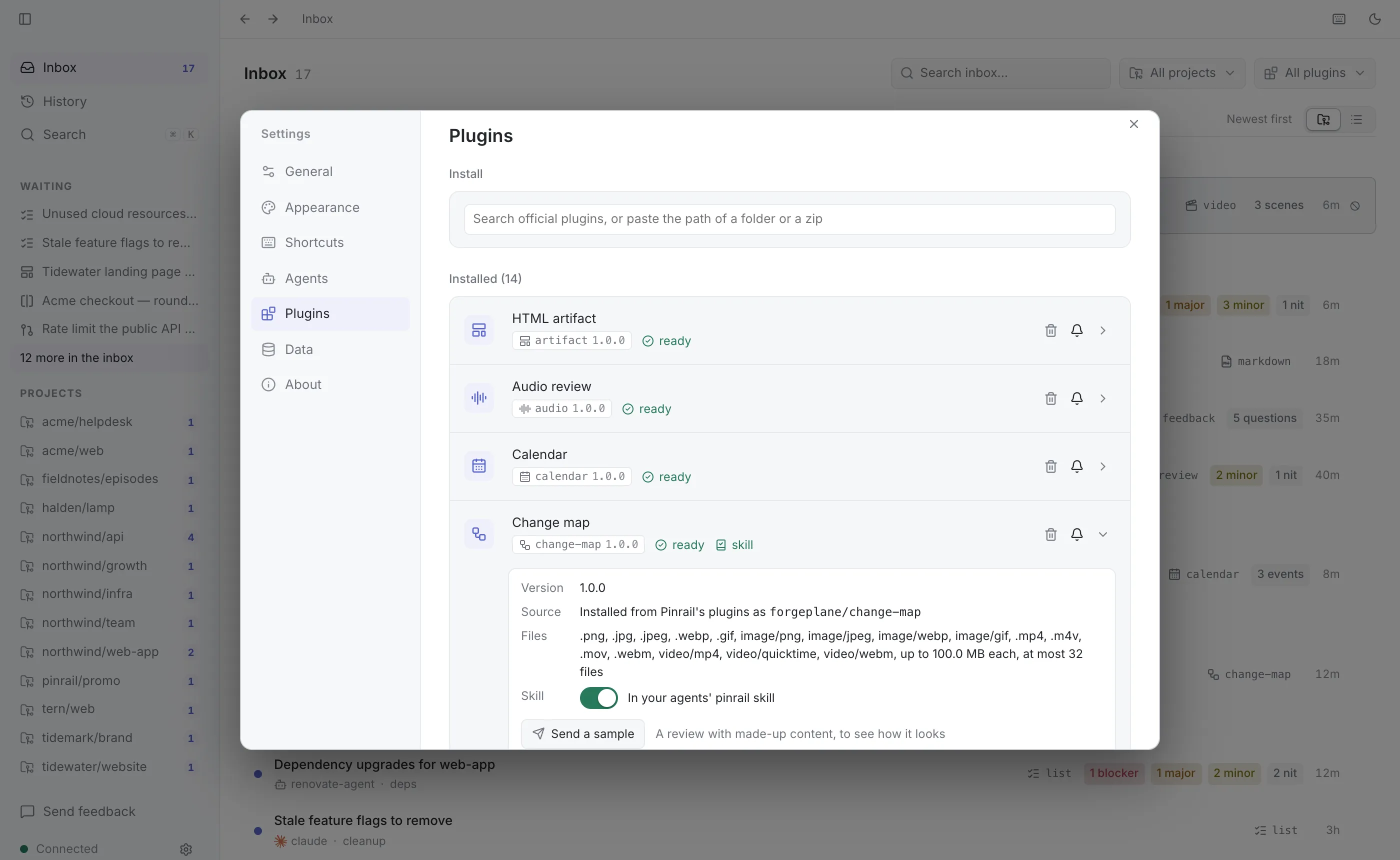The height and width of the screenshot is (860, 1400).
Task: Go back with the left arrow
Action: (x=244, y=19)
